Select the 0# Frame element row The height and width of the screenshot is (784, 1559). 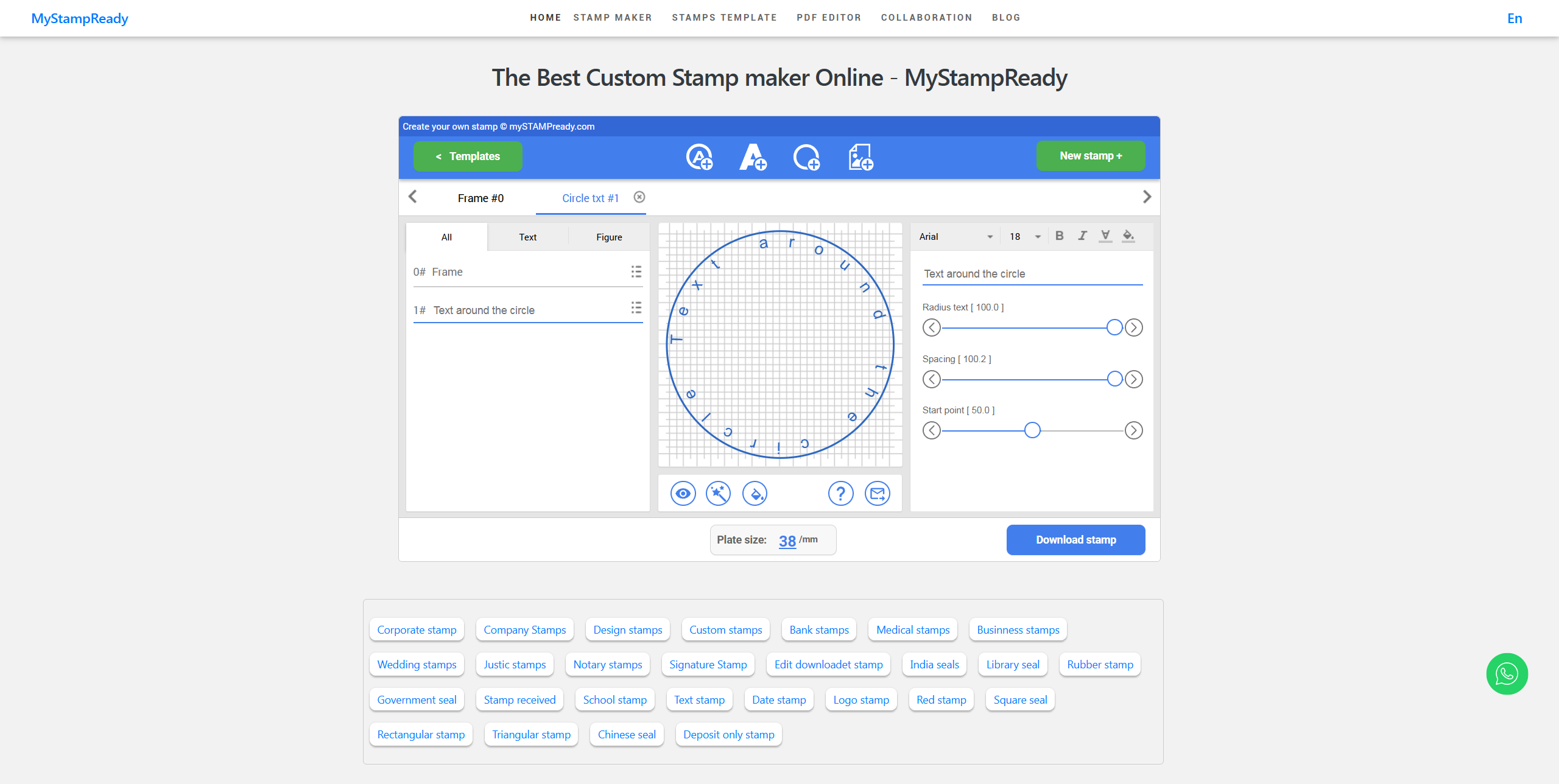coord(527,272)
